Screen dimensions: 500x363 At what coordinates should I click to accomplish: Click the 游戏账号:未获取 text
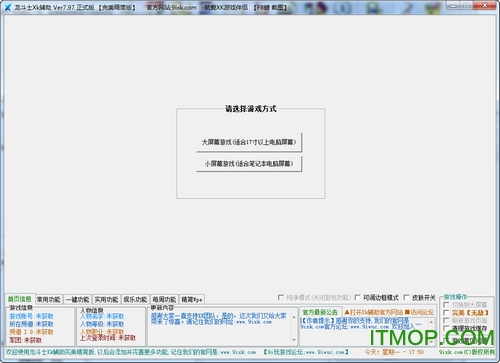pyautogui.click(x=31, y=316)
